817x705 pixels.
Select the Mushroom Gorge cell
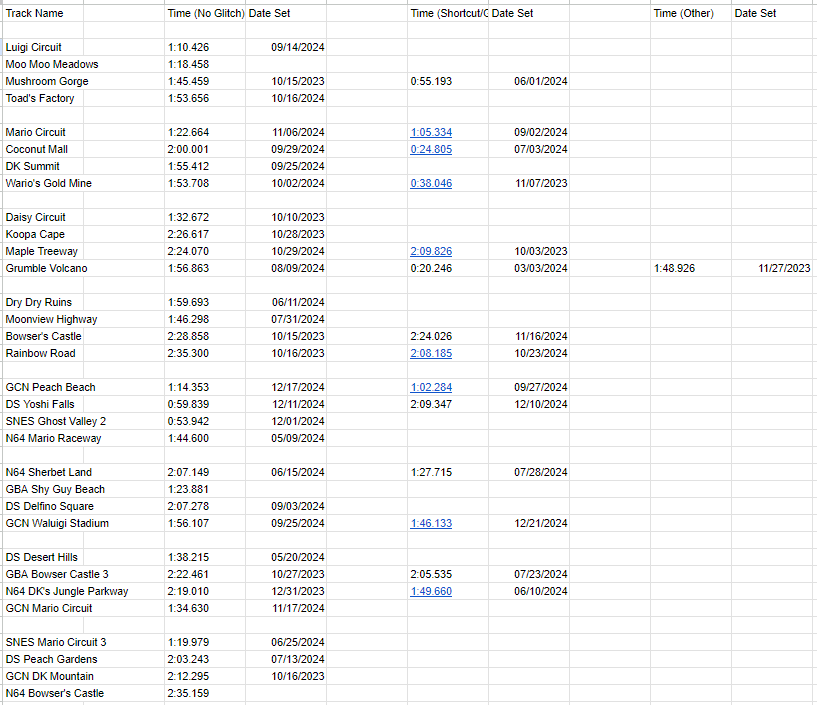[x=43, y=81]
